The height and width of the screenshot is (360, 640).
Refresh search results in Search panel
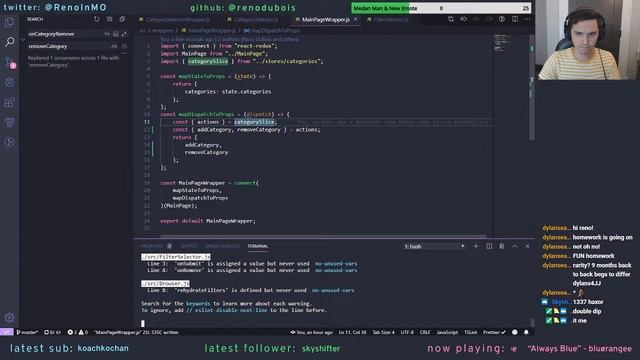96,19
